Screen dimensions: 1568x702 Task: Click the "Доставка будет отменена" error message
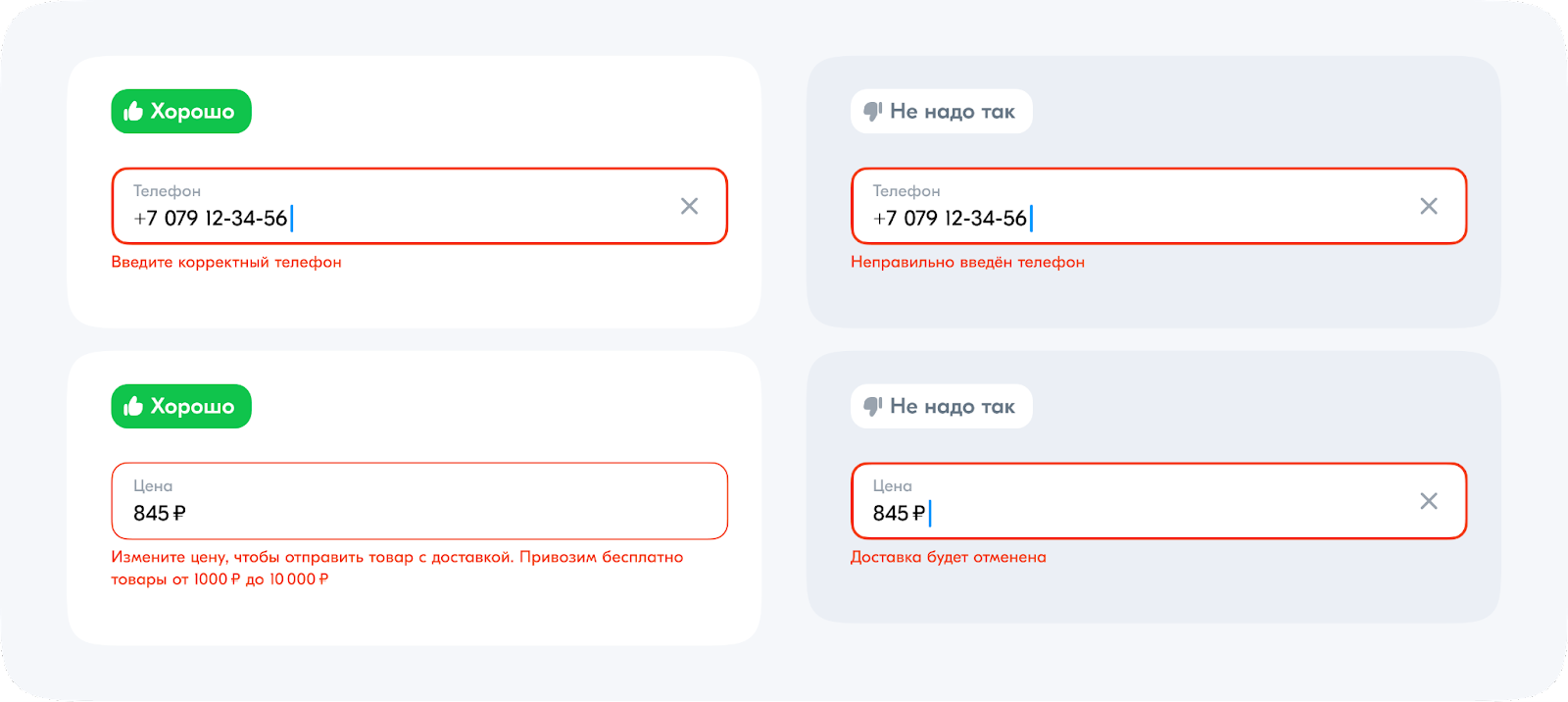point(948,558)
